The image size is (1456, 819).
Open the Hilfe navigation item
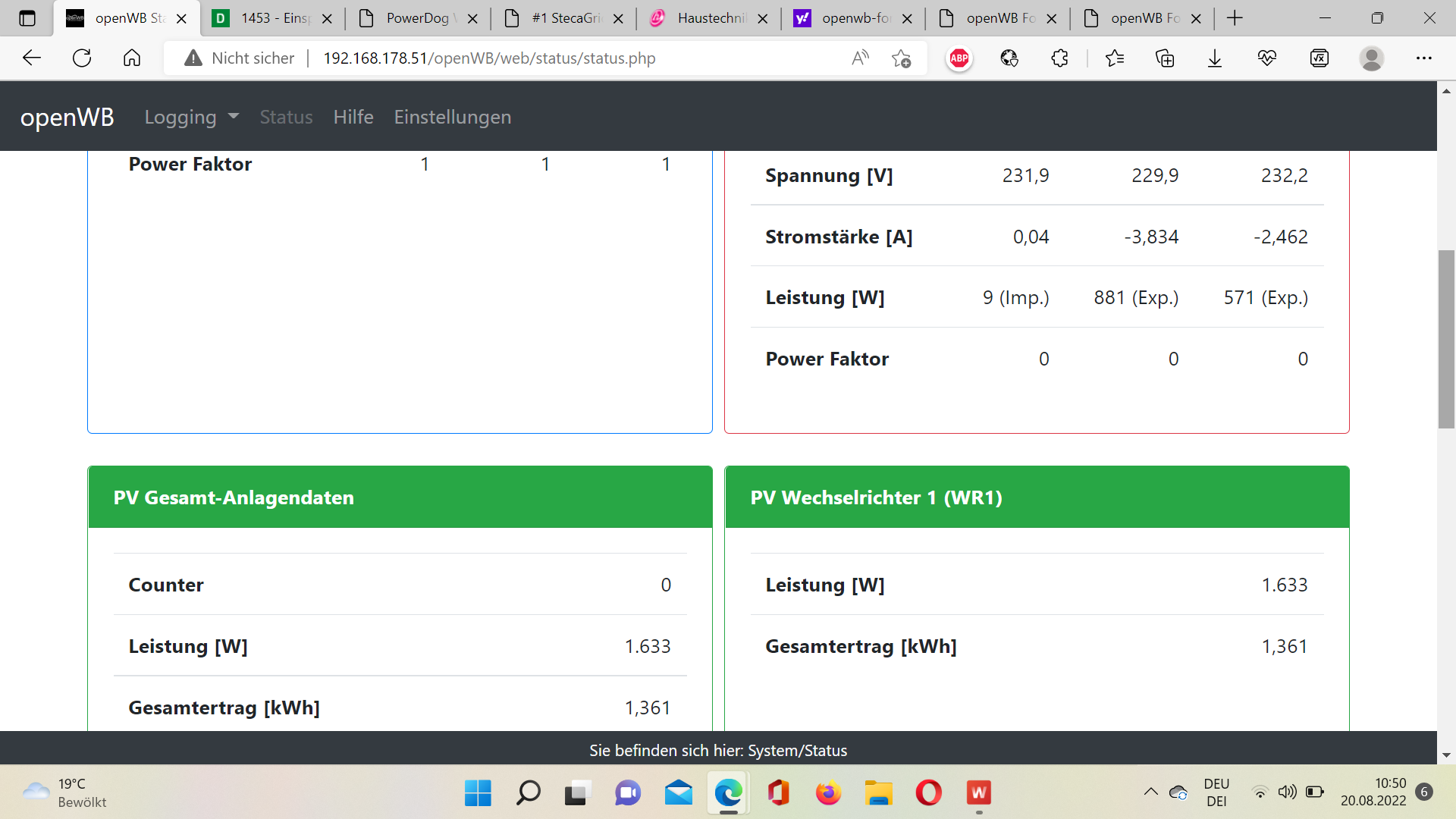coord(353,117)
